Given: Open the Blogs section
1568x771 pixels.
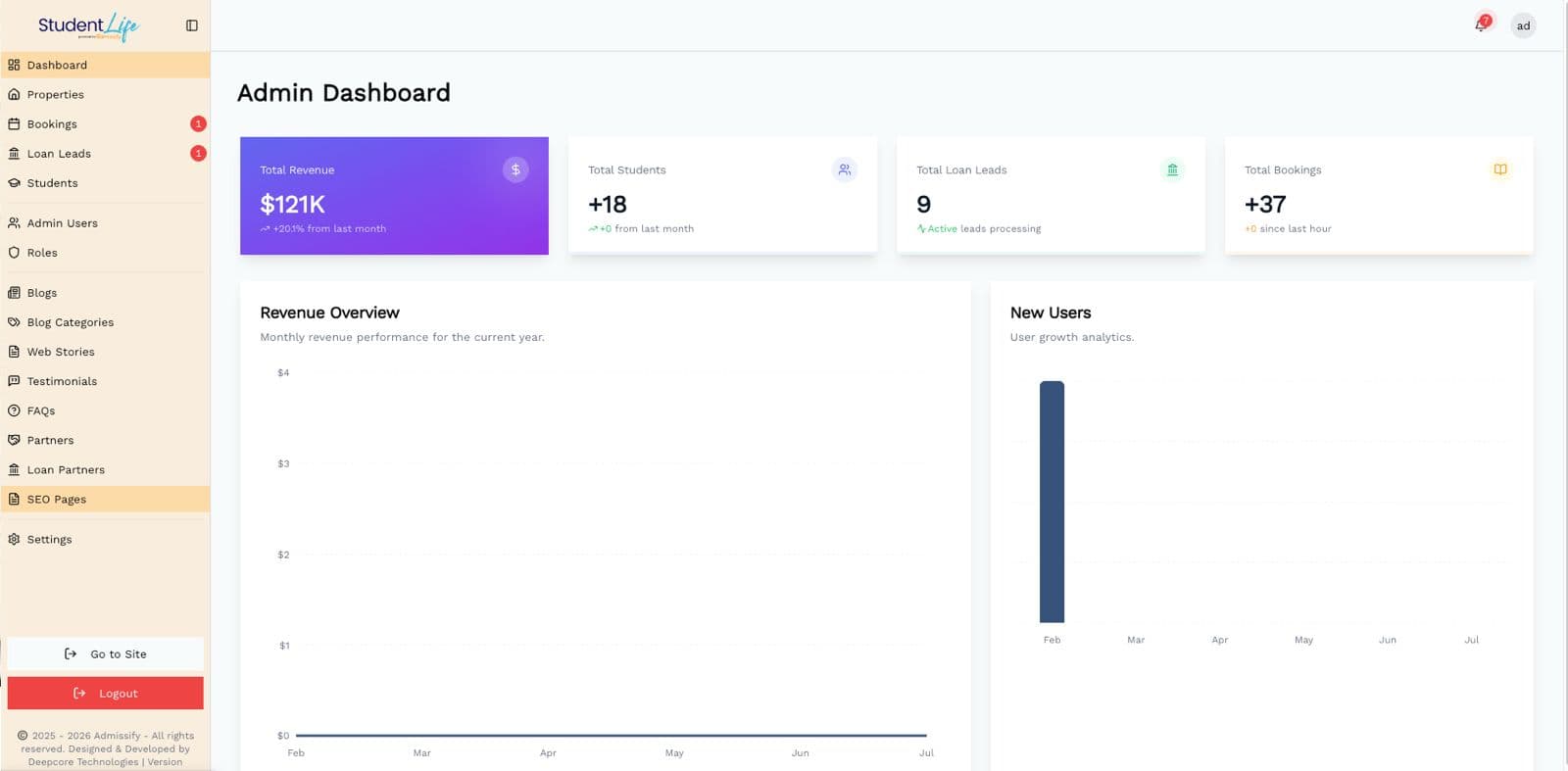Looking at the screenshot, I should click(x=105, y=292).
